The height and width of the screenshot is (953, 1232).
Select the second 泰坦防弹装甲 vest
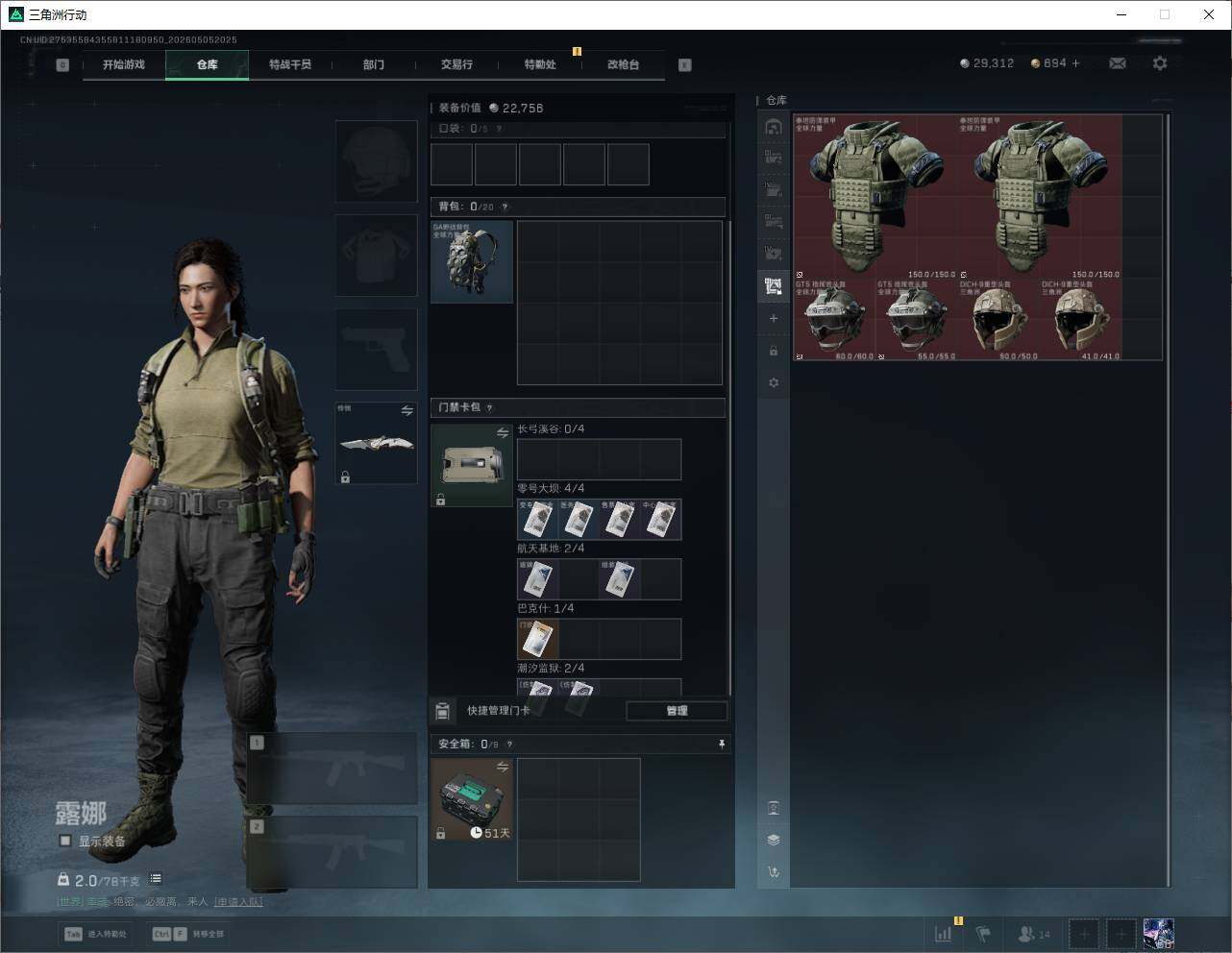(x=1040, y=198)
